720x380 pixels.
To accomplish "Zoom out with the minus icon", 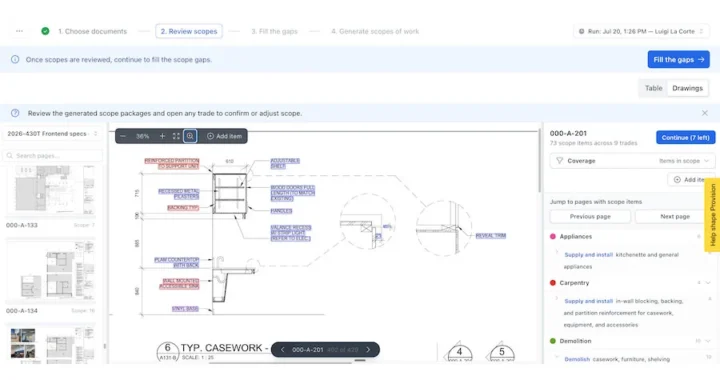I will 123,136.
